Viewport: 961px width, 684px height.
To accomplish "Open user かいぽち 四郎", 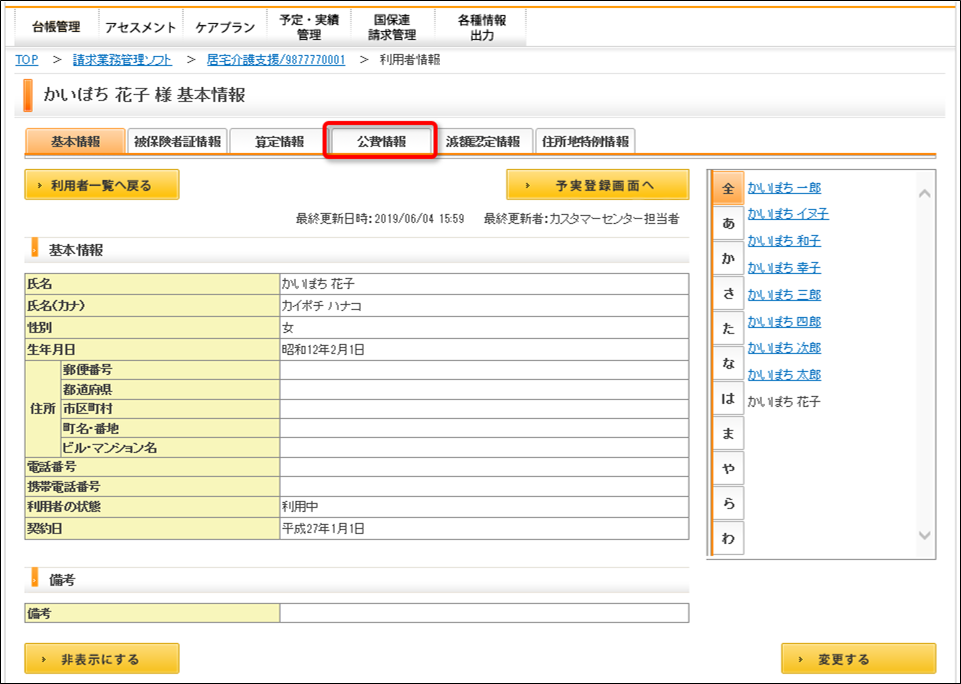I will (784, 322).
